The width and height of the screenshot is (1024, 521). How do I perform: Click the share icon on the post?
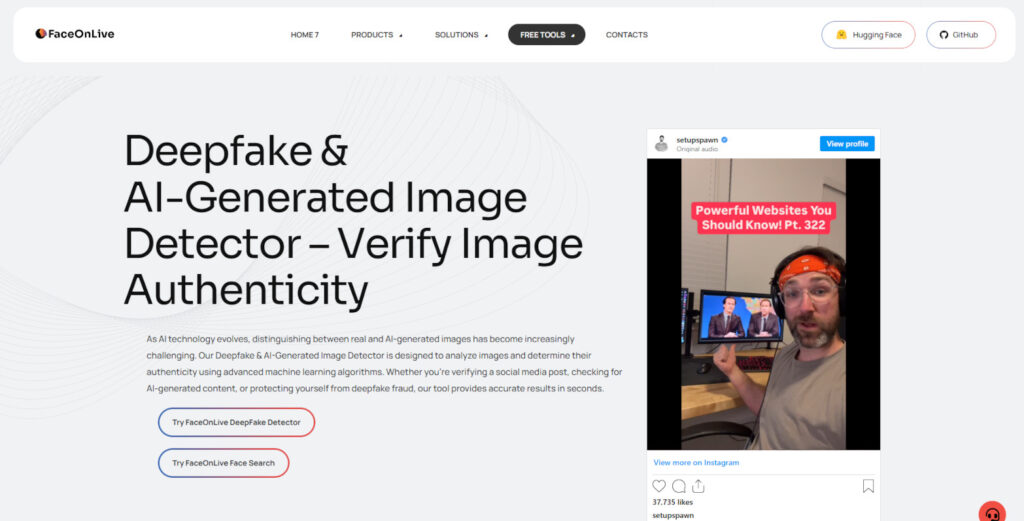pyautogui.click(x=698, y=486)
